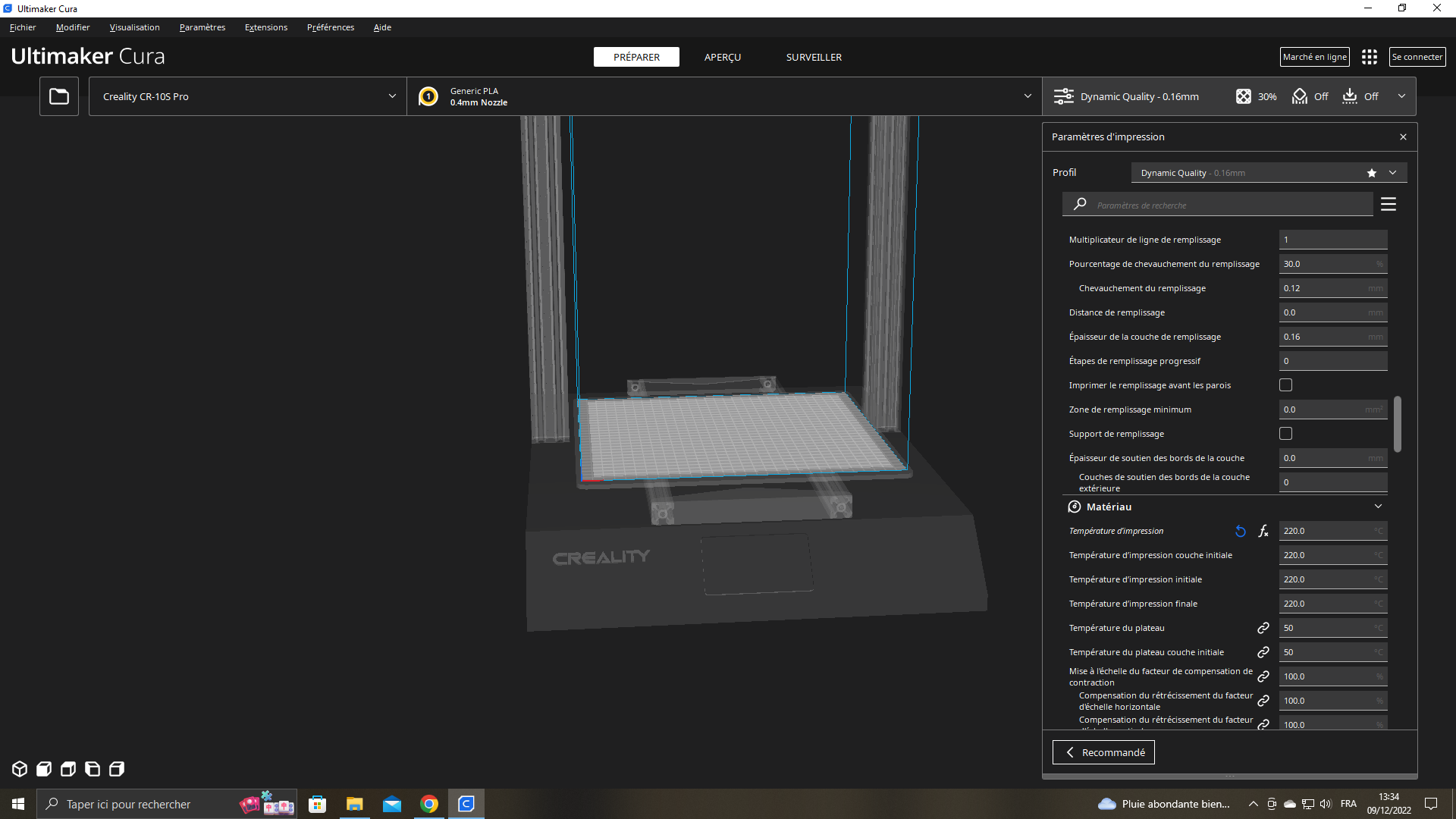This screenshot has width=1456, height=819.
Task: Click the support Off icon
Action: [1300, 96]
